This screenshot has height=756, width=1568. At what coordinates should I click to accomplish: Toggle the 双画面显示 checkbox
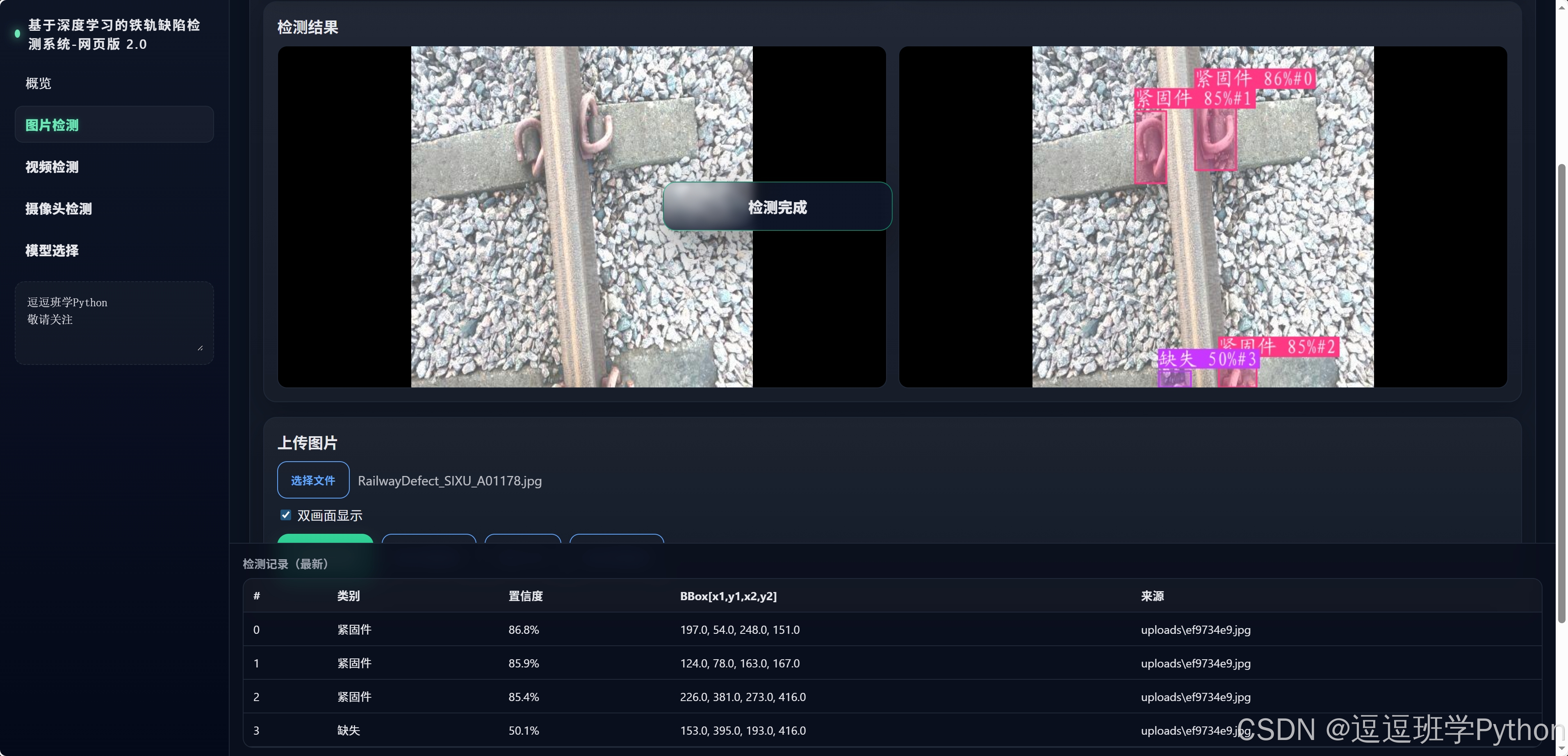[x=285, y=515]
